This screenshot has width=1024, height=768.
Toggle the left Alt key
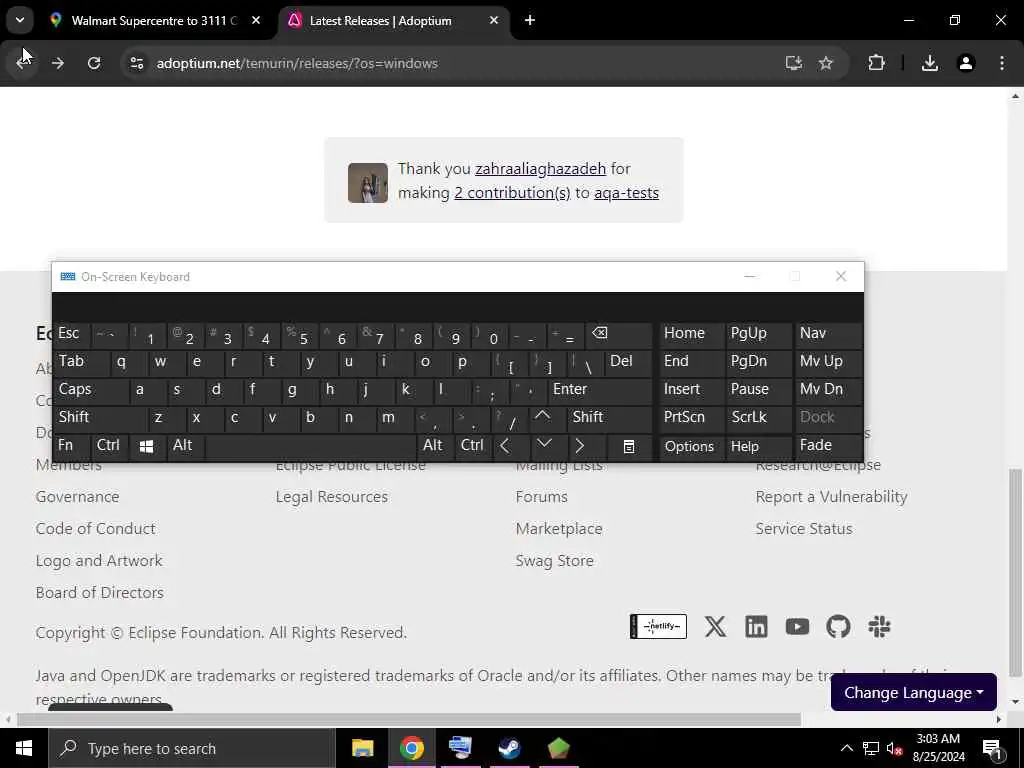185,447
